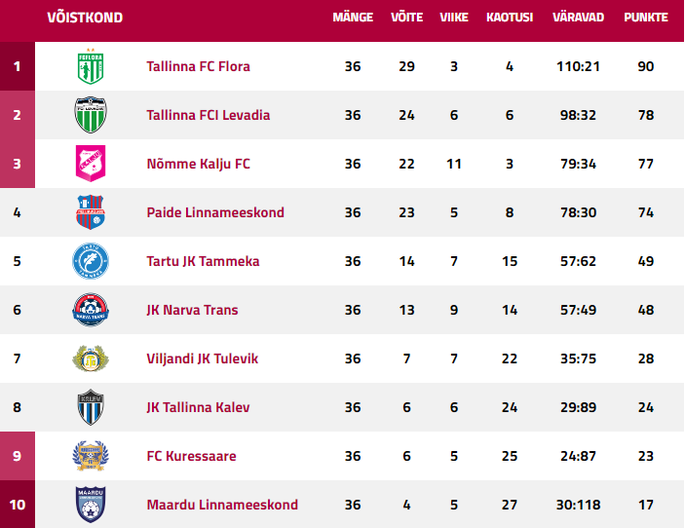Click the VÕISTKOND column header
Screen dimensions: 685x528
click(85, 17)
